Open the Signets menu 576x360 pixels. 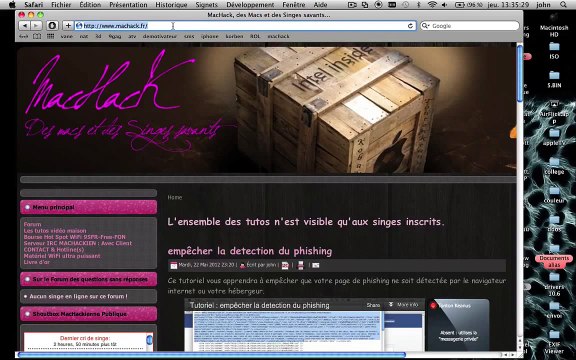[206, 4]
